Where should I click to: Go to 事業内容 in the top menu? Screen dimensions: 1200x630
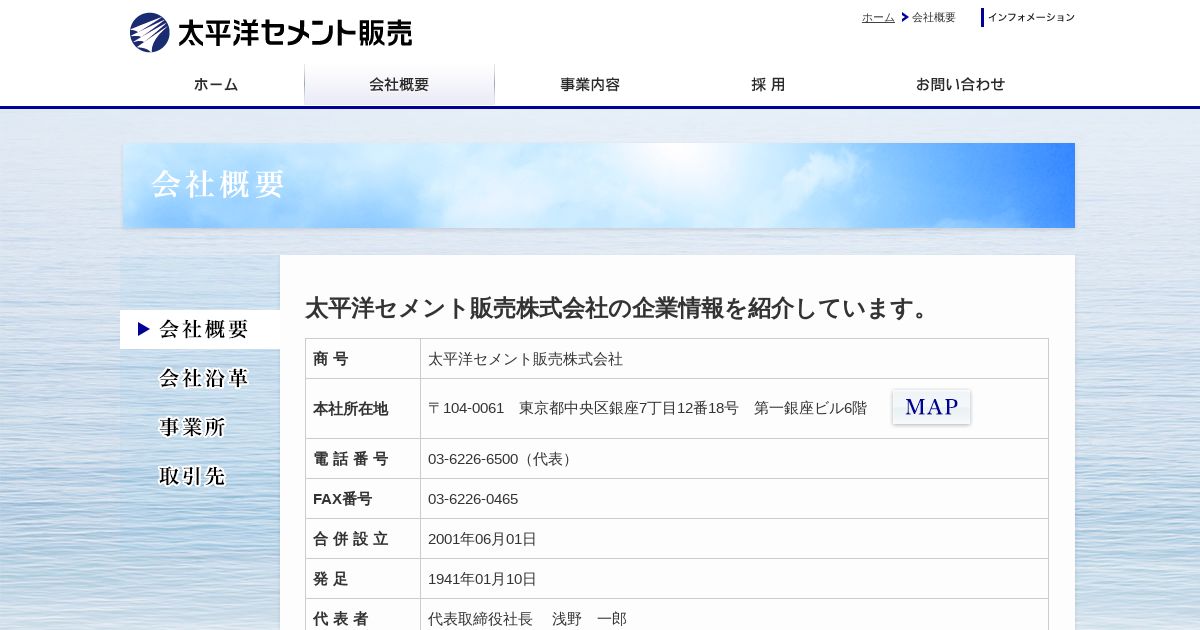590,85
